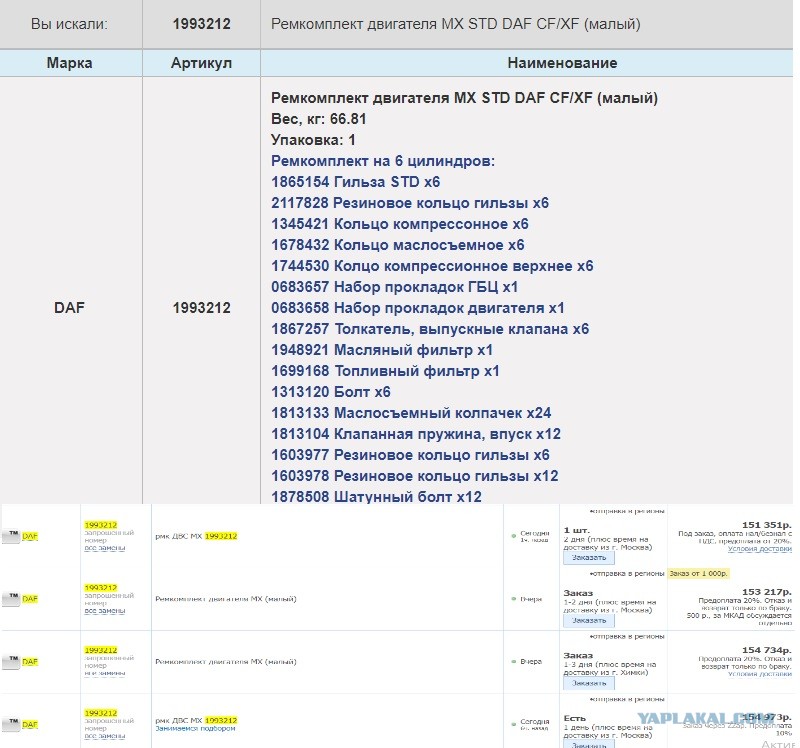This screenshot has width=800, height=748.
Task: Click the line '1313120 Болт x6'
Action: tap(331, 392)
